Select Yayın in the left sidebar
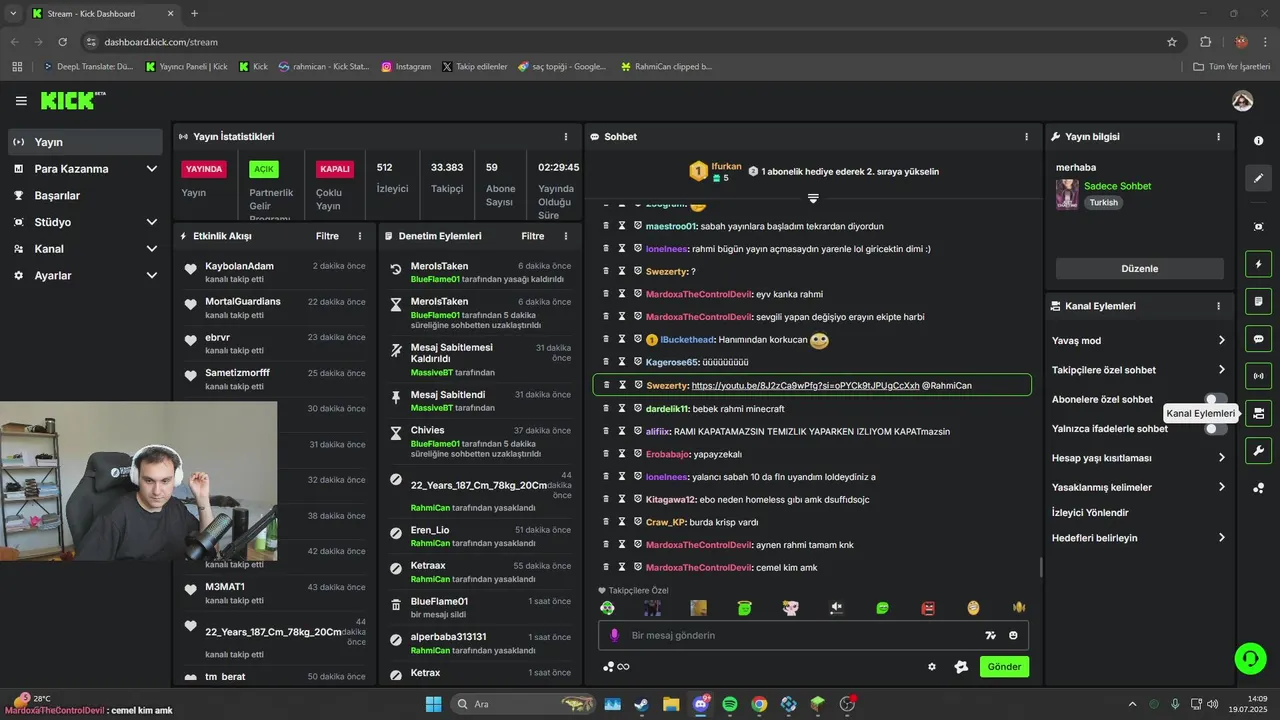This screenshot has width=1280, height=720. pyautogui.click(x=85, y=142)
